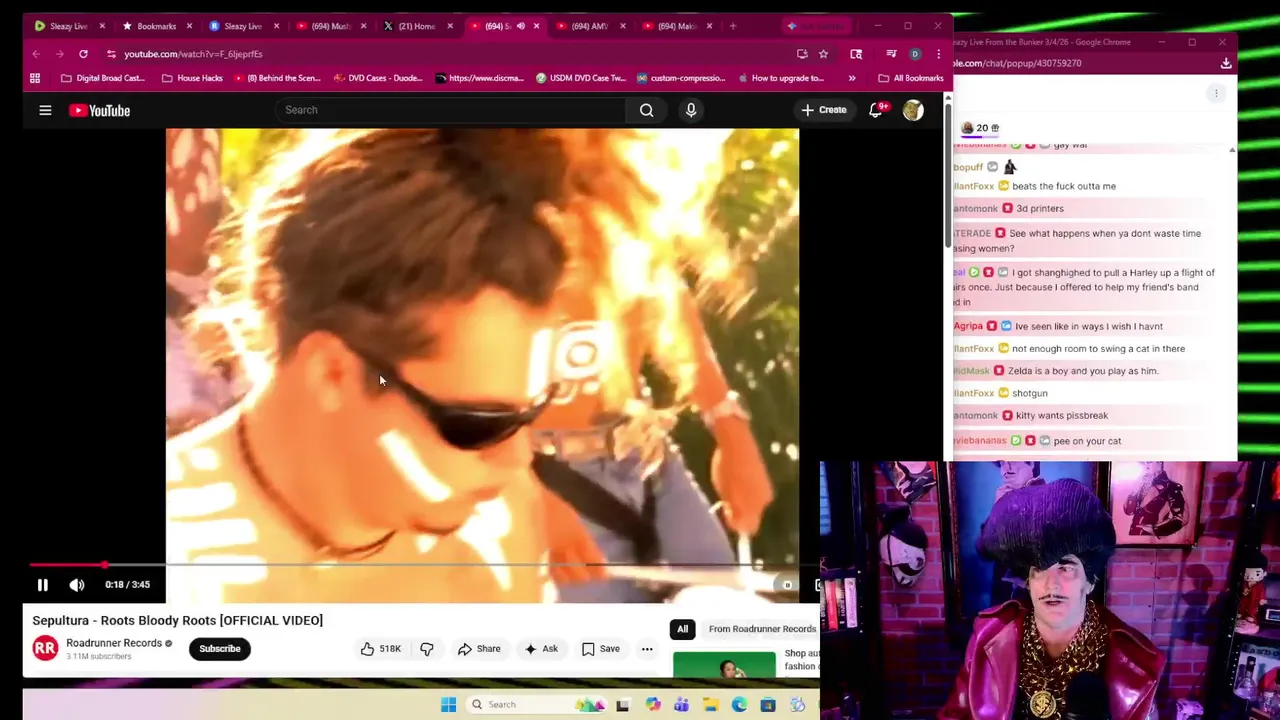Open Digital Broad Cast bookmark folder
Image resolution: width=1280 pixels, height=720 pixels.
click(102, 78)
